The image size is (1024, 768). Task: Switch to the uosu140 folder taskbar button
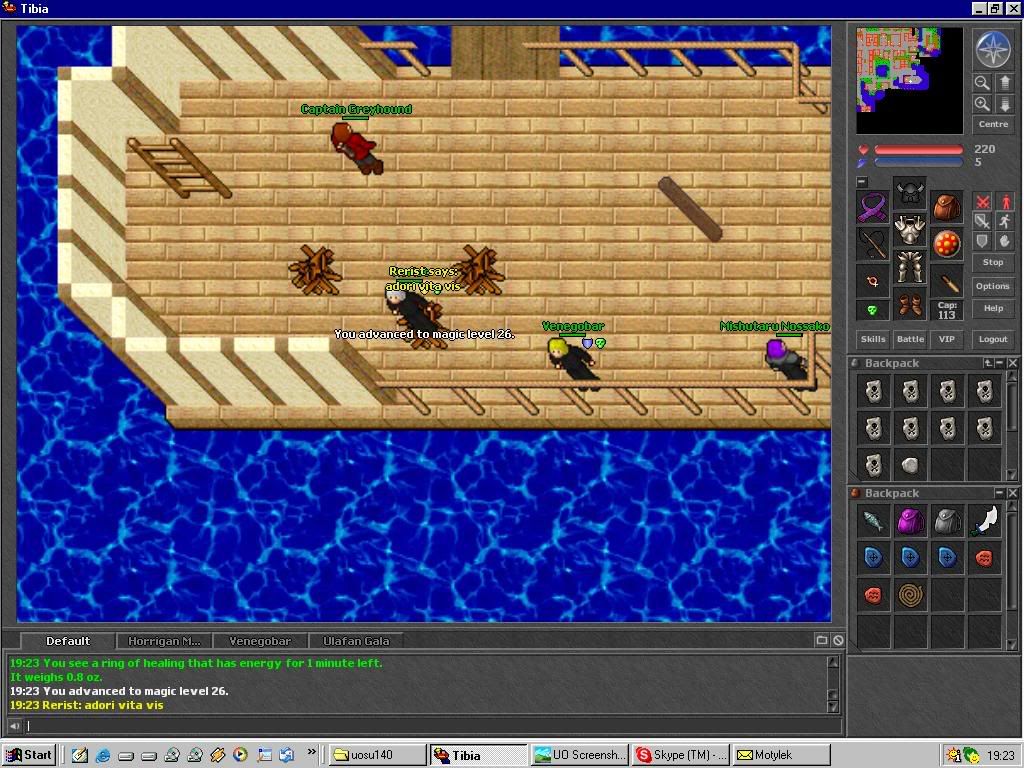click(377, 755)
